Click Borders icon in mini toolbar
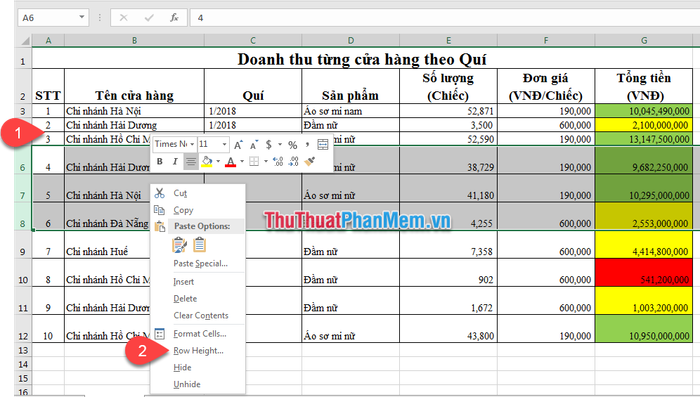This screenshot has width=700, height=397. click(x=254, y=161)
